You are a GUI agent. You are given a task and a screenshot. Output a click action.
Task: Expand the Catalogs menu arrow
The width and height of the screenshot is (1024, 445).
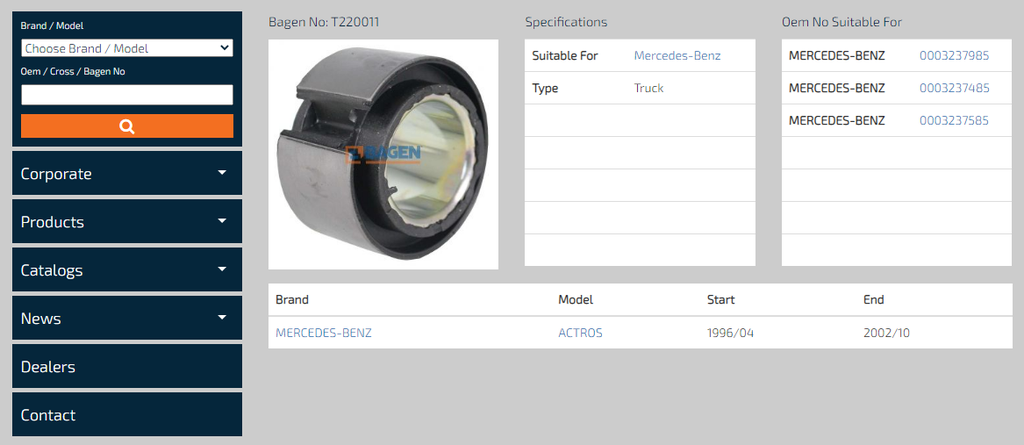[x=222, y=269]
